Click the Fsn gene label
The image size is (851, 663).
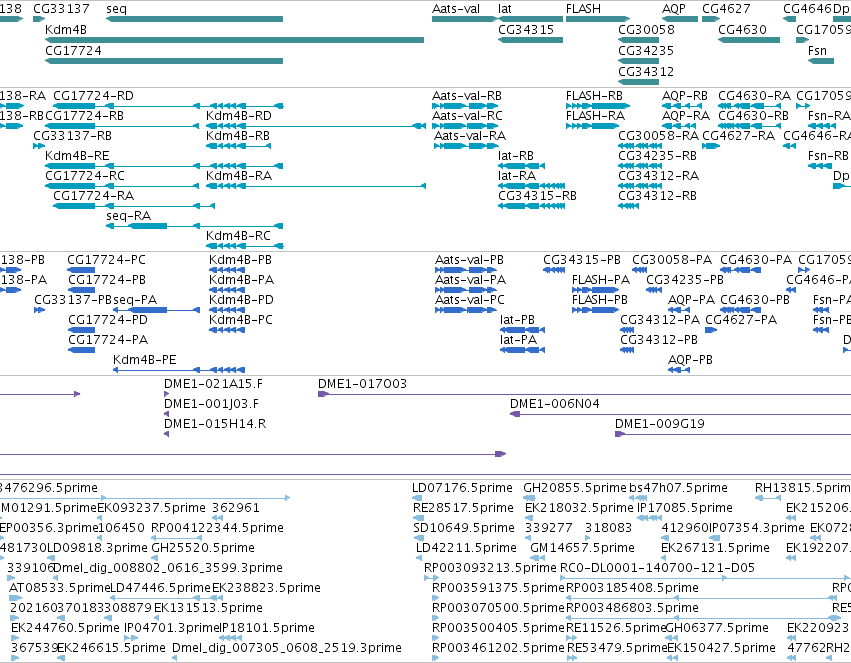pyautogui.click(x=817, y=50)
